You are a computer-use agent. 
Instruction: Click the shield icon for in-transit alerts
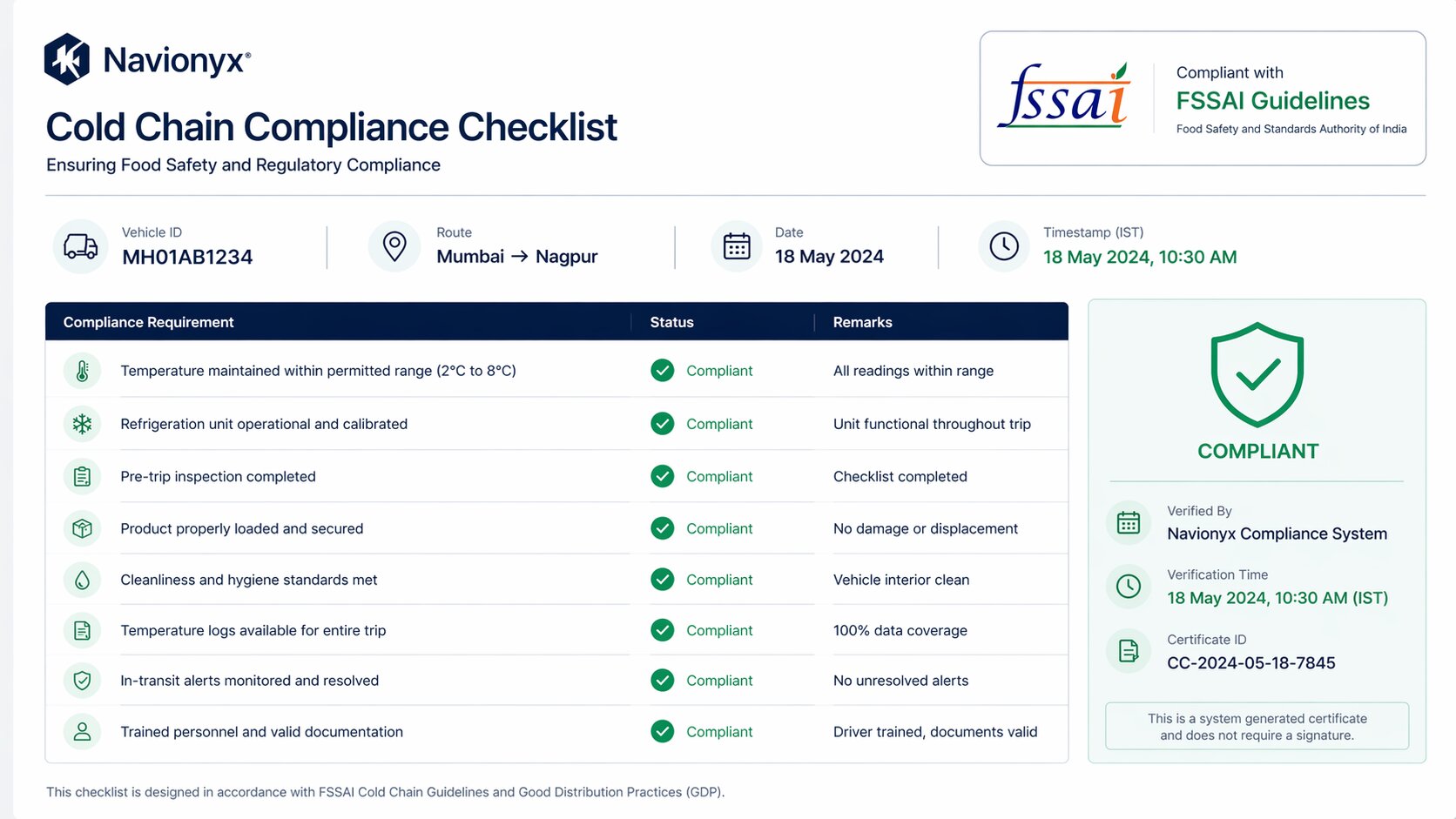pos(82,681)
